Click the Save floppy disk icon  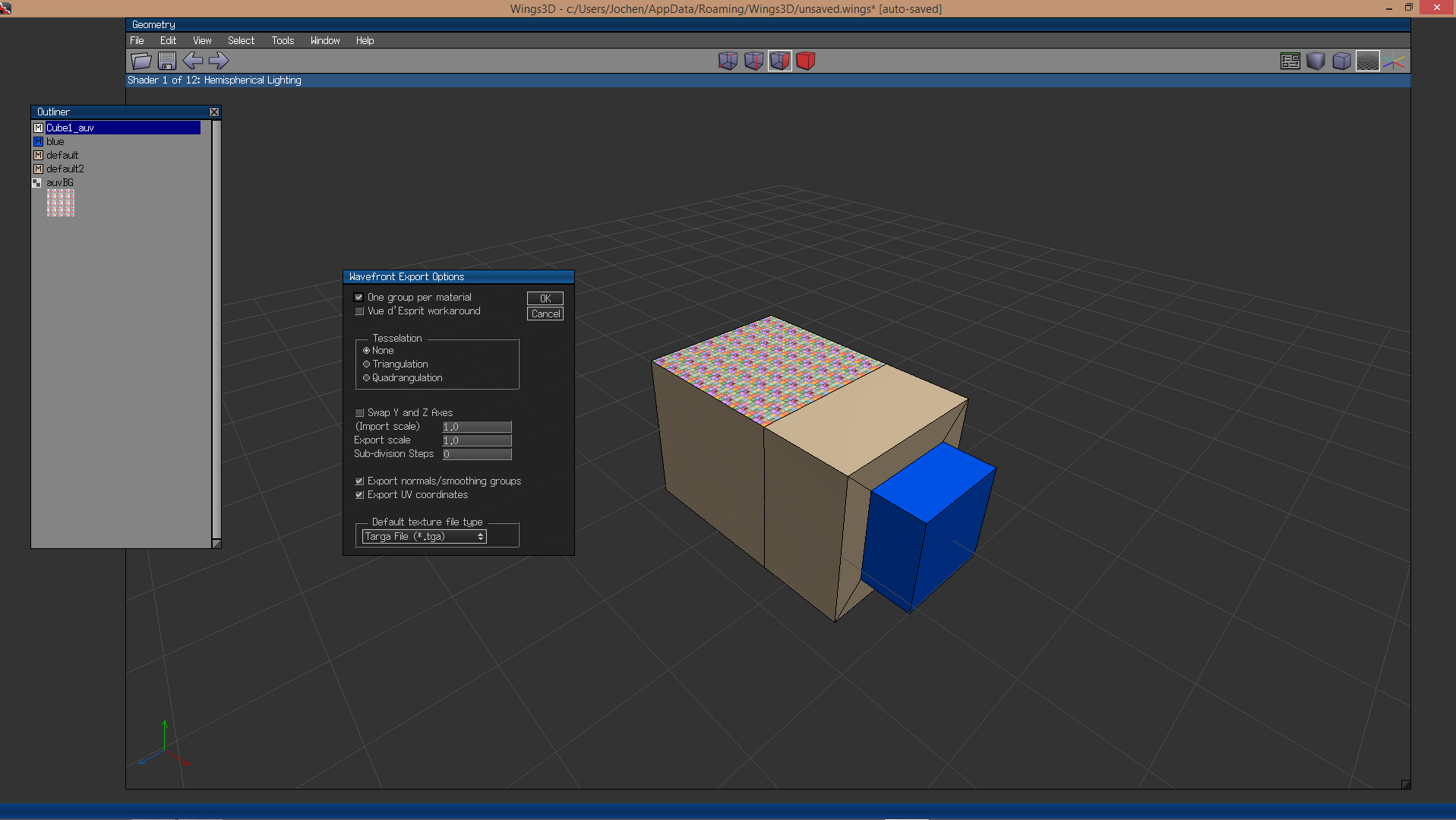pyautogui.click(x=167, y=61)
